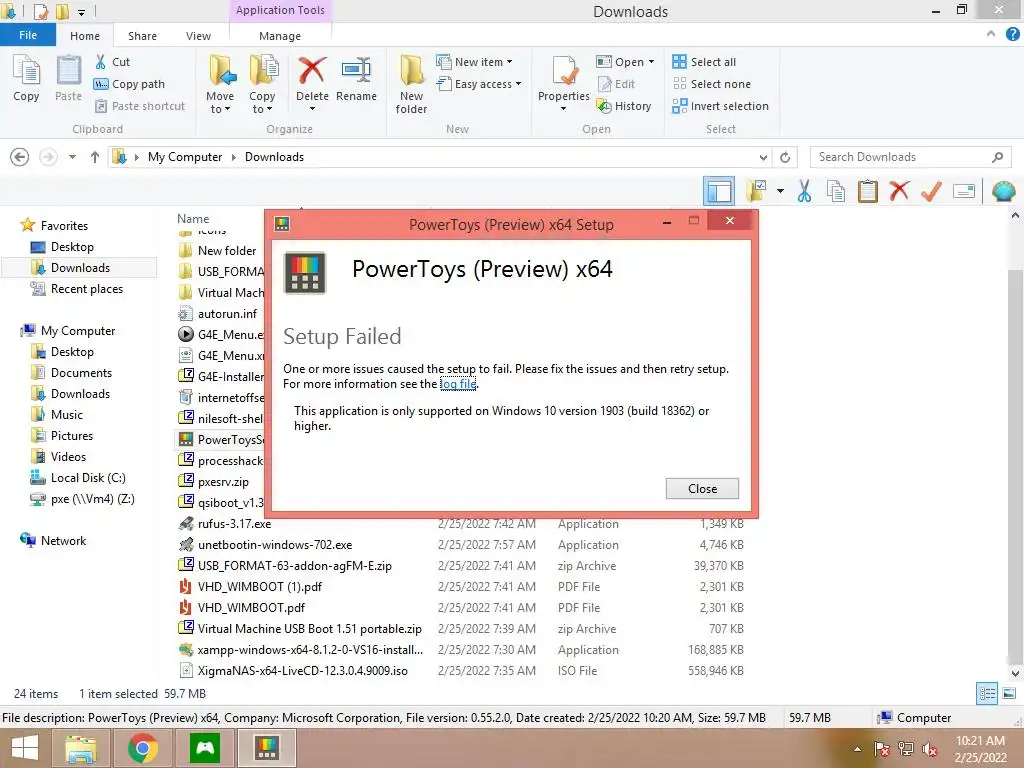Click Invert selection in ribbon
This screenshot has height=768, width=1024.
720,106
